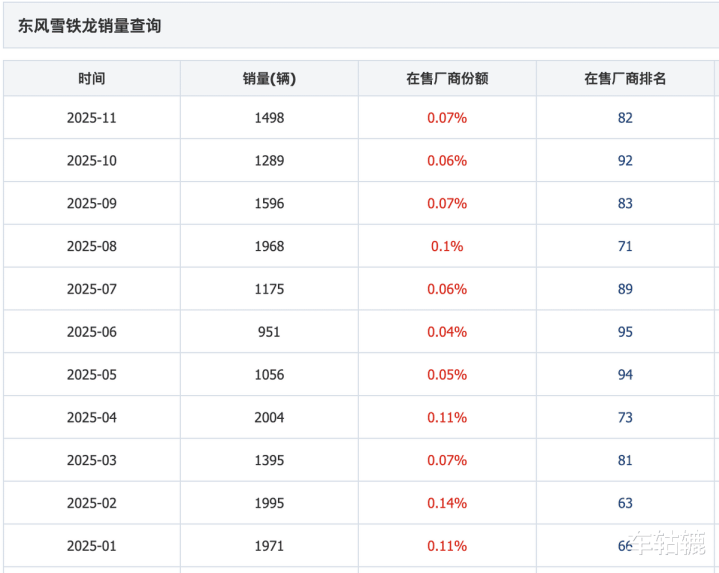Open the rank 63 link
This screenshot has height=573, width=719.
[625, 503]
